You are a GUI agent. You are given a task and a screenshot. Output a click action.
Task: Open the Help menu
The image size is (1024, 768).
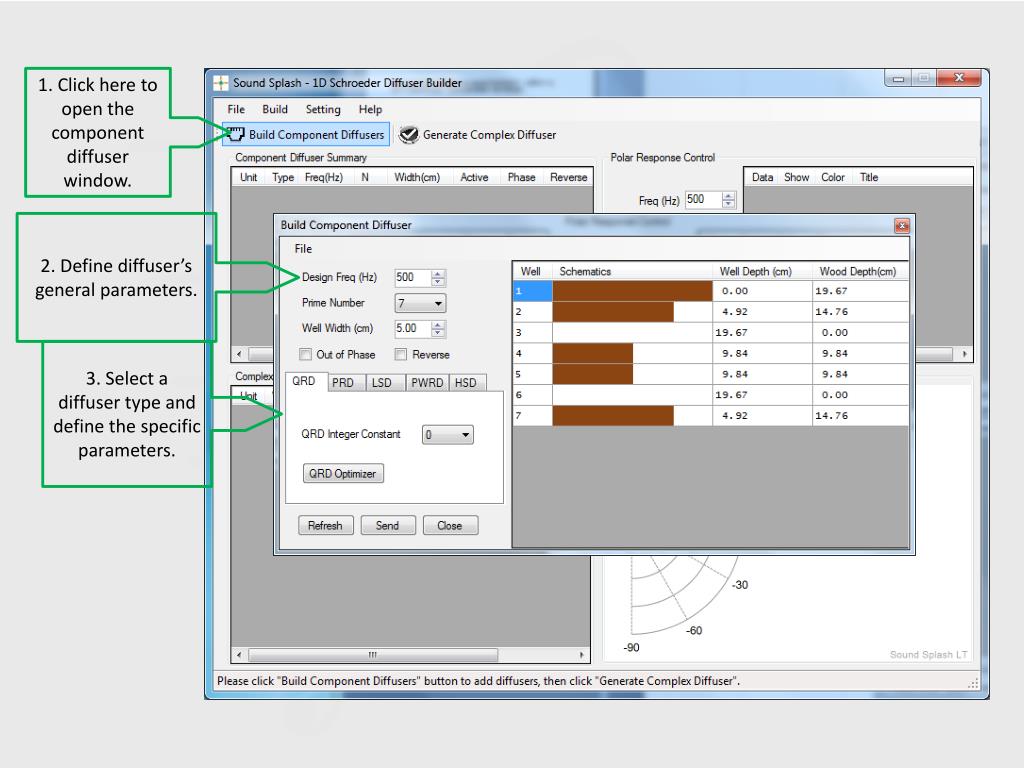[x=370, y=109]
